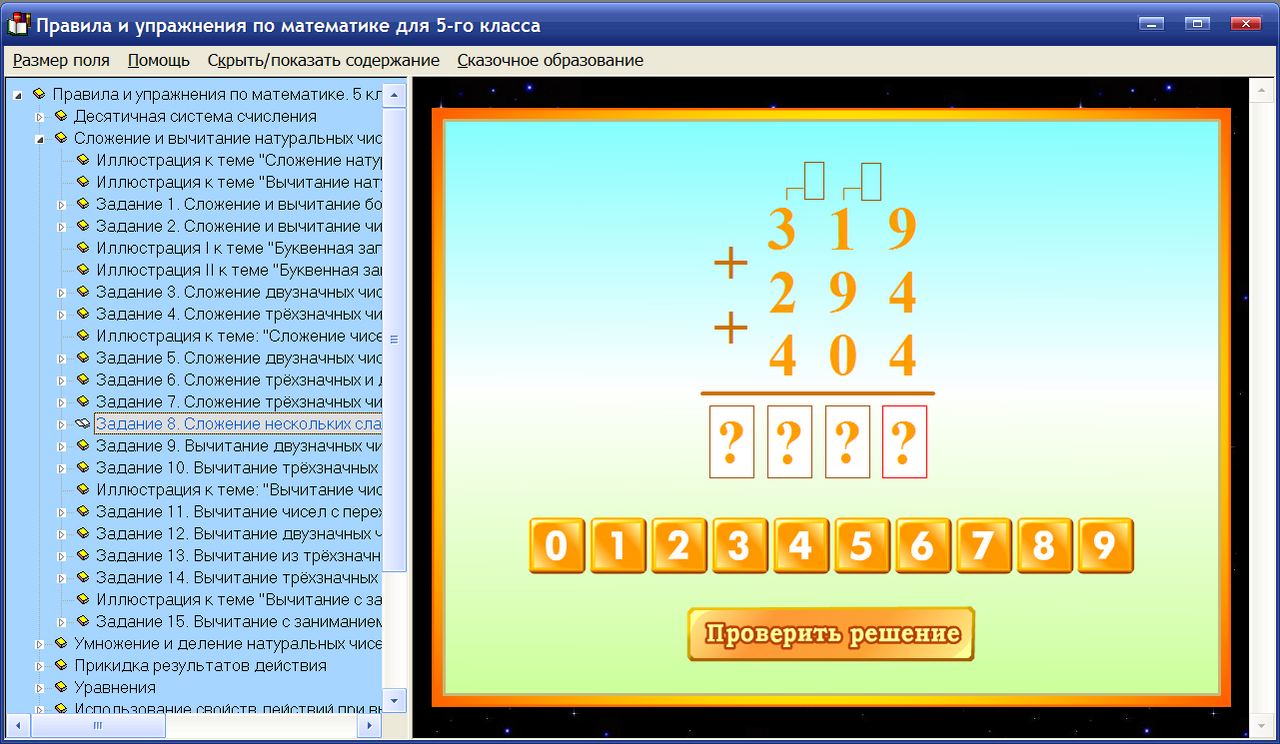Open Иллюстрация к теме "Сложение натуральных"
Screen dimensions: 1280x744
point(239,160)
